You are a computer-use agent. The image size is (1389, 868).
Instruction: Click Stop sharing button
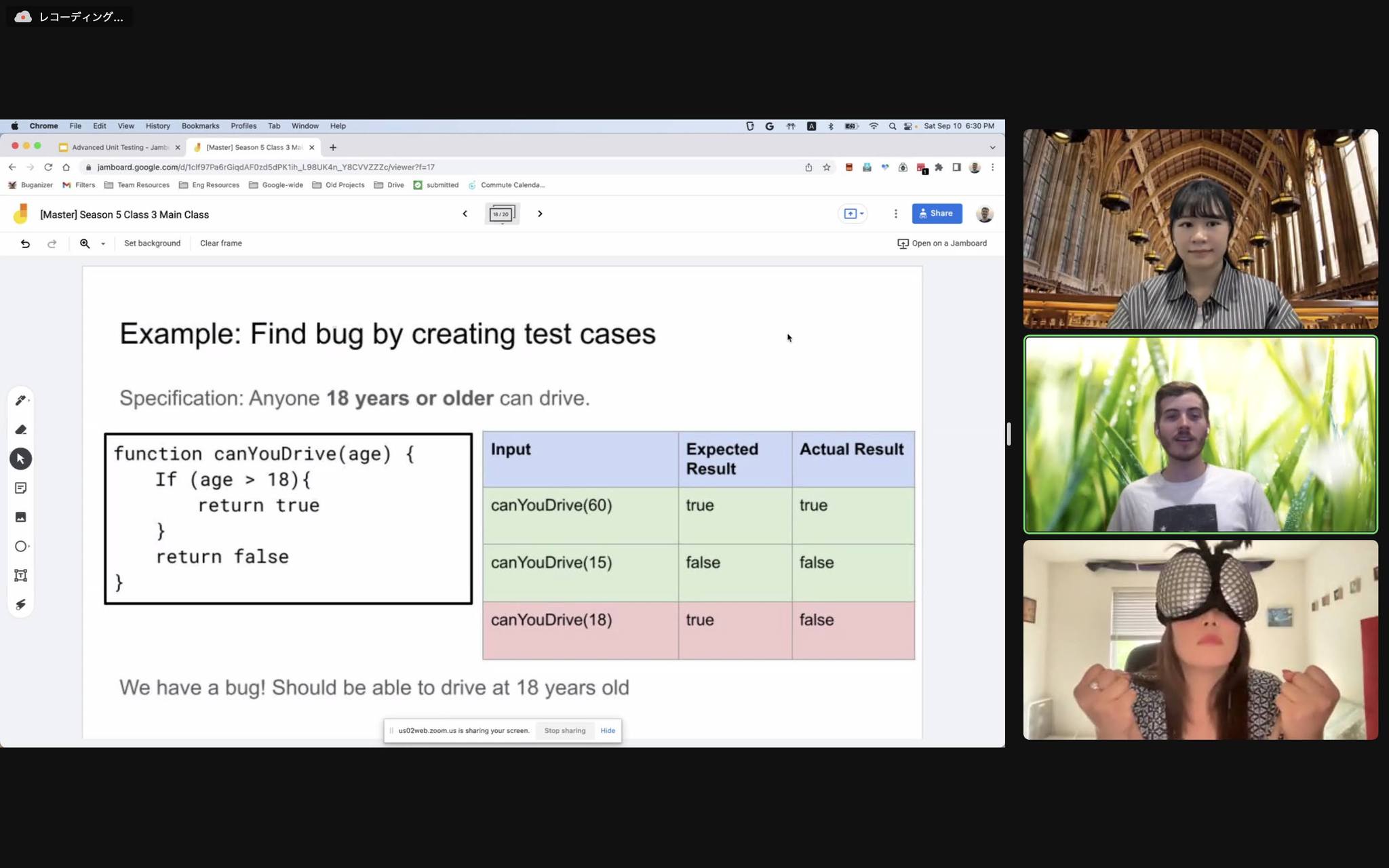click(x=564, y=731)
